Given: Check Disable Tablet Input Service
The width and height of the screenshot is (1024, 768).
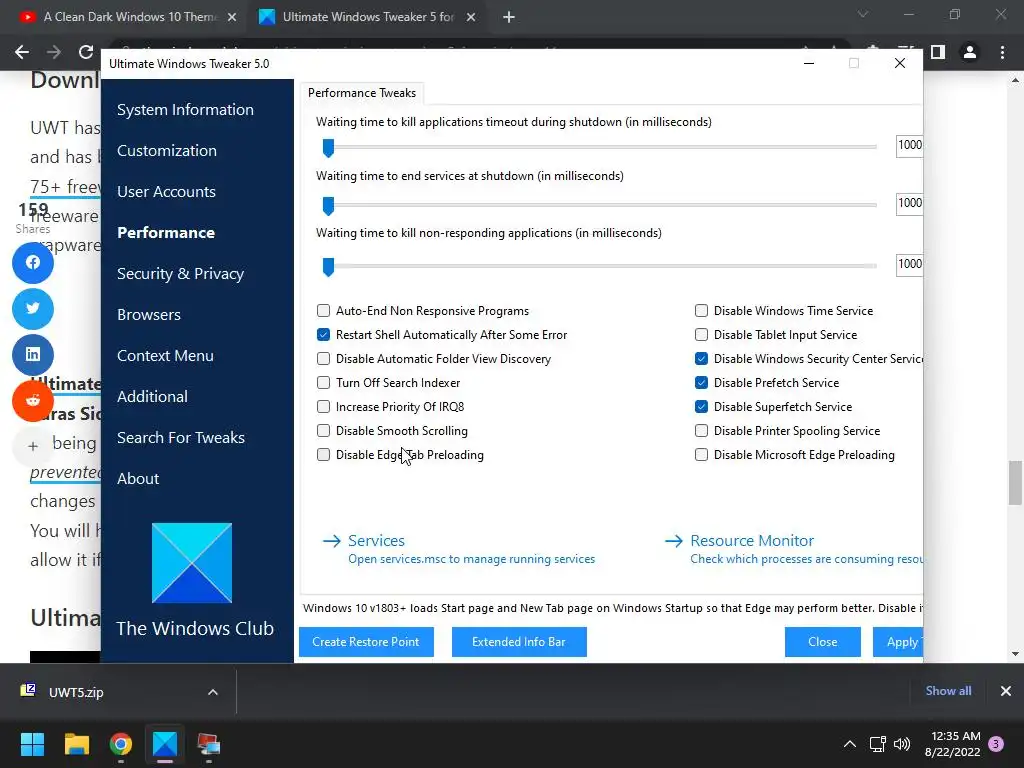Looking at the screenshot, I should [x=701, y=334].
